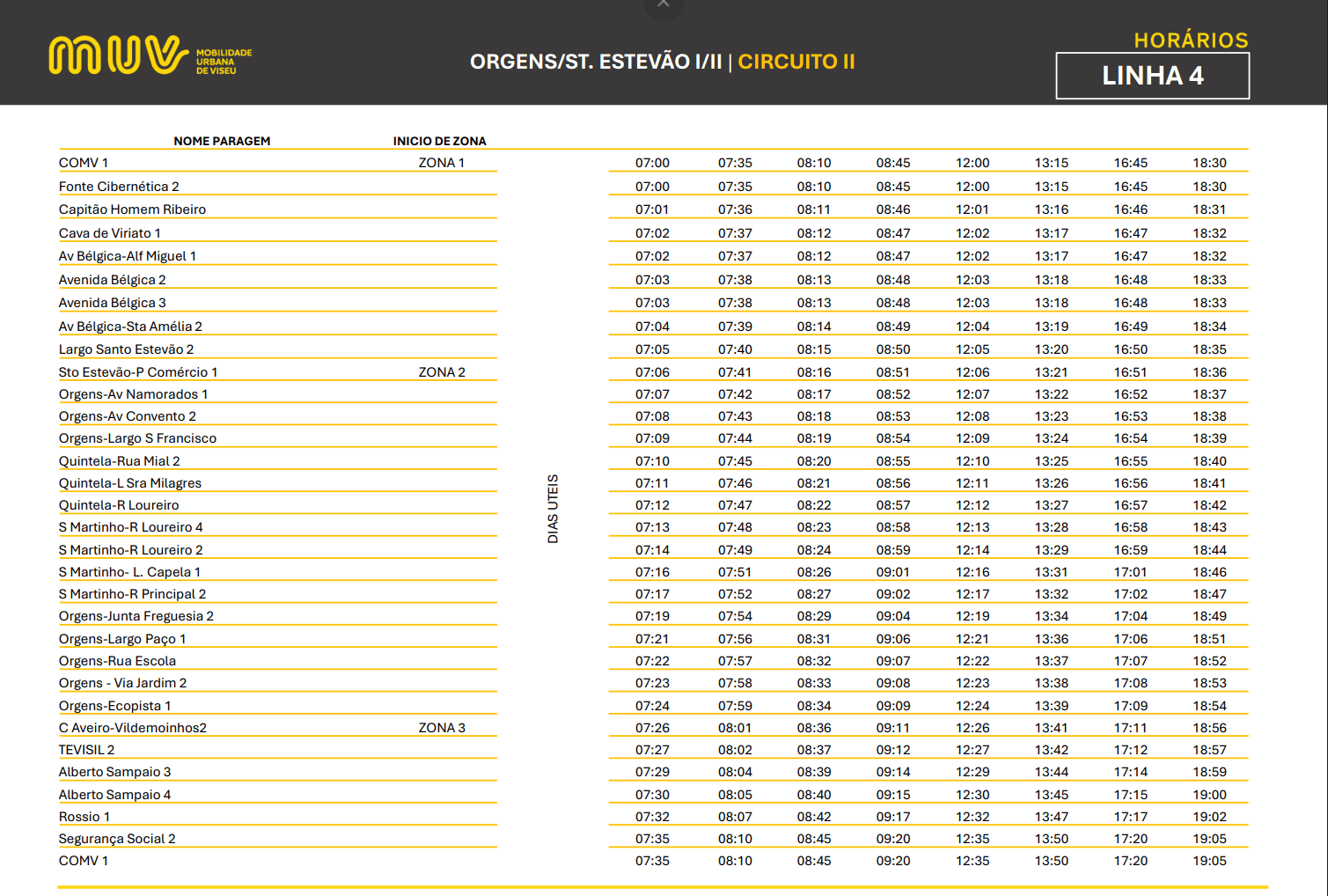Click the Rossio 1 stop name
This screenshot has height=896, width=1328.
(x=84, y=817)
